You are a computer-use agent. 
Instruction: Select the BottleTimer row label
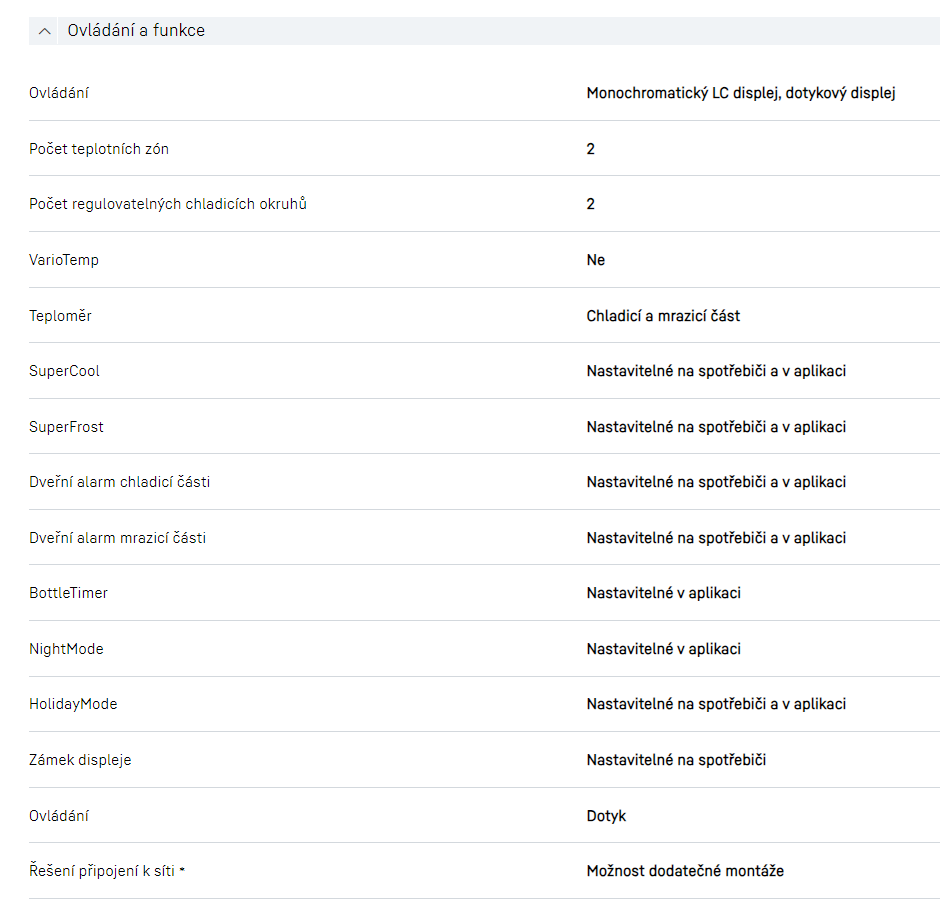[x=68, y=593]
